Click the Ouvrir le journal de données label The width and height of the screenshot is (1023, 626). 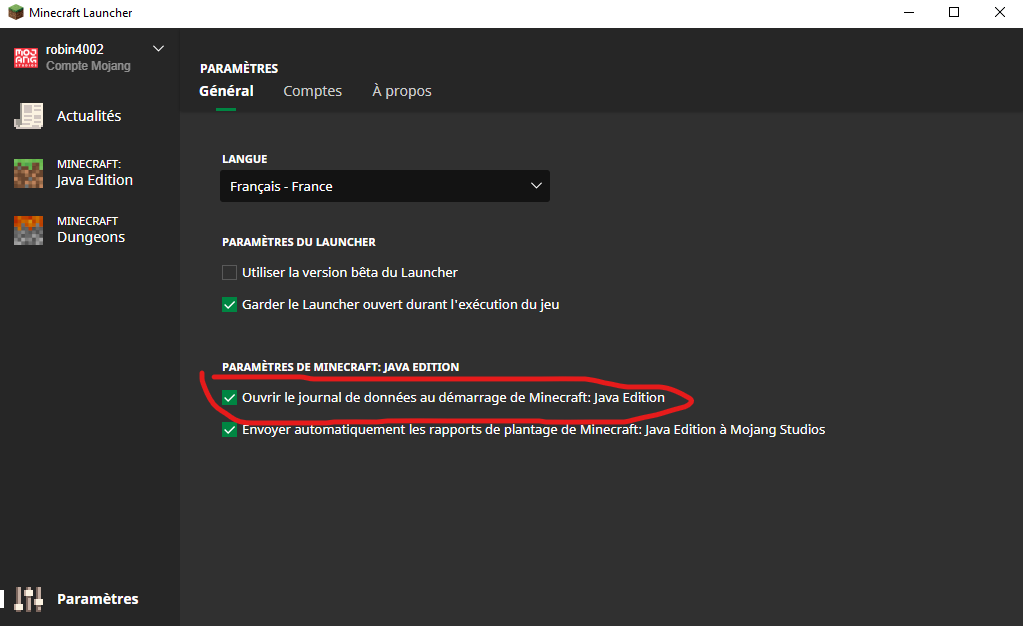453,398
